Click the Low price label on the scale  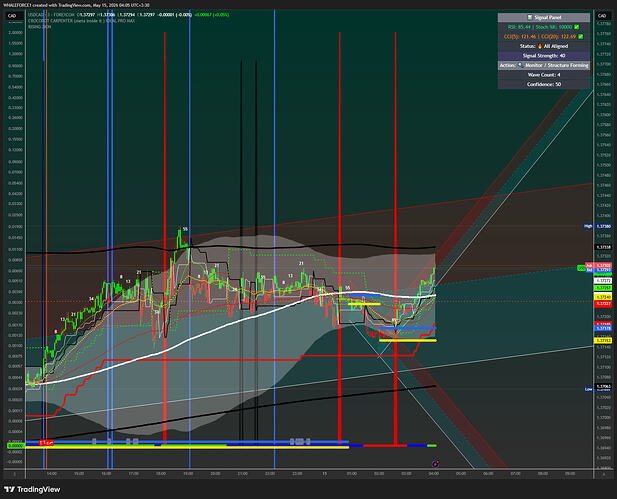coord(588,389)
